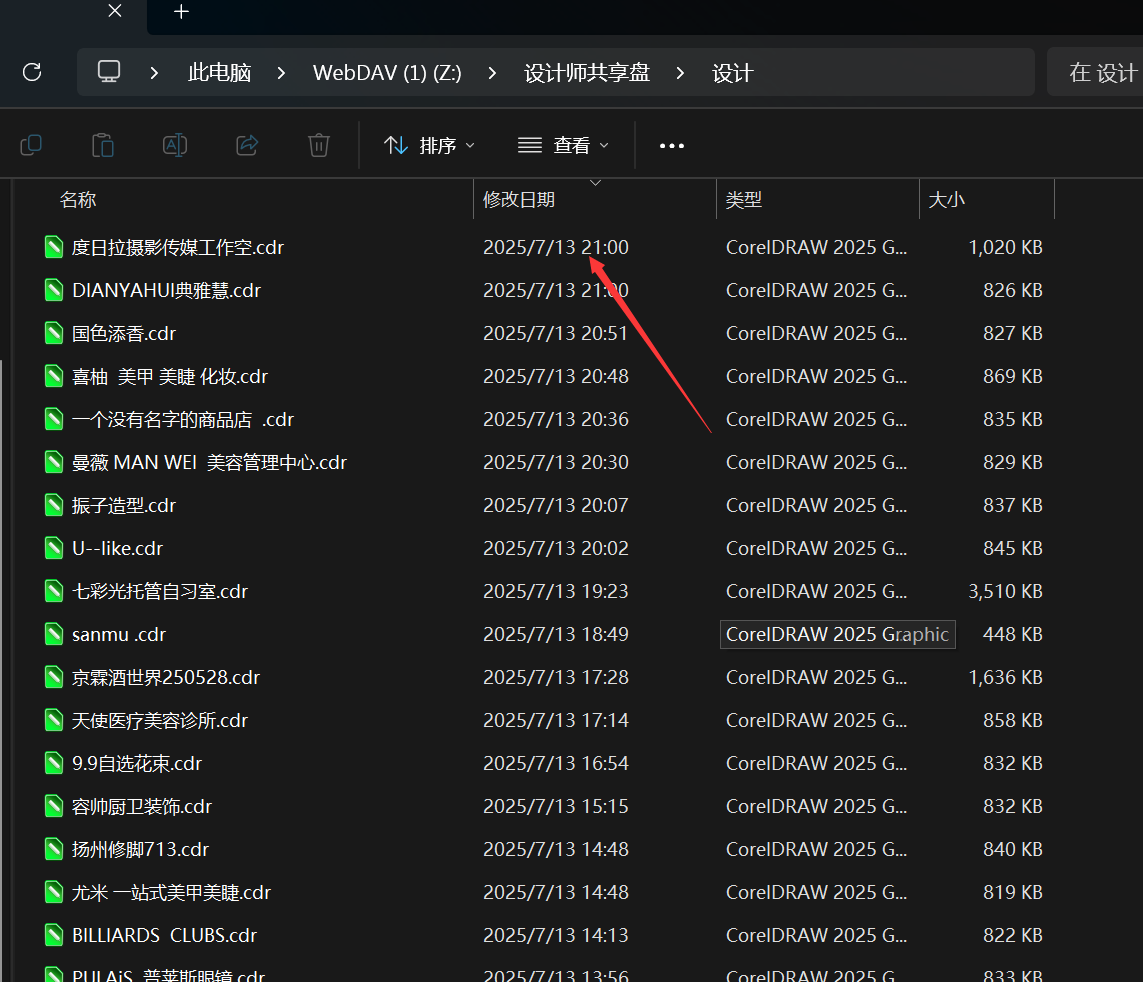This screenshot has height=982, width=1143.
Task: Select the file icon of 京霖酒世界250528.cdr
Action: [54, 677]
